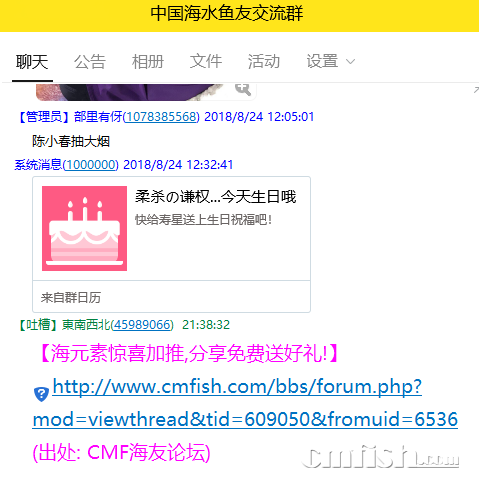The width and height of the screenshot is (479, 479).
Task: Open the cmfish.com forum.php link
Action: (x=237, y=387)
